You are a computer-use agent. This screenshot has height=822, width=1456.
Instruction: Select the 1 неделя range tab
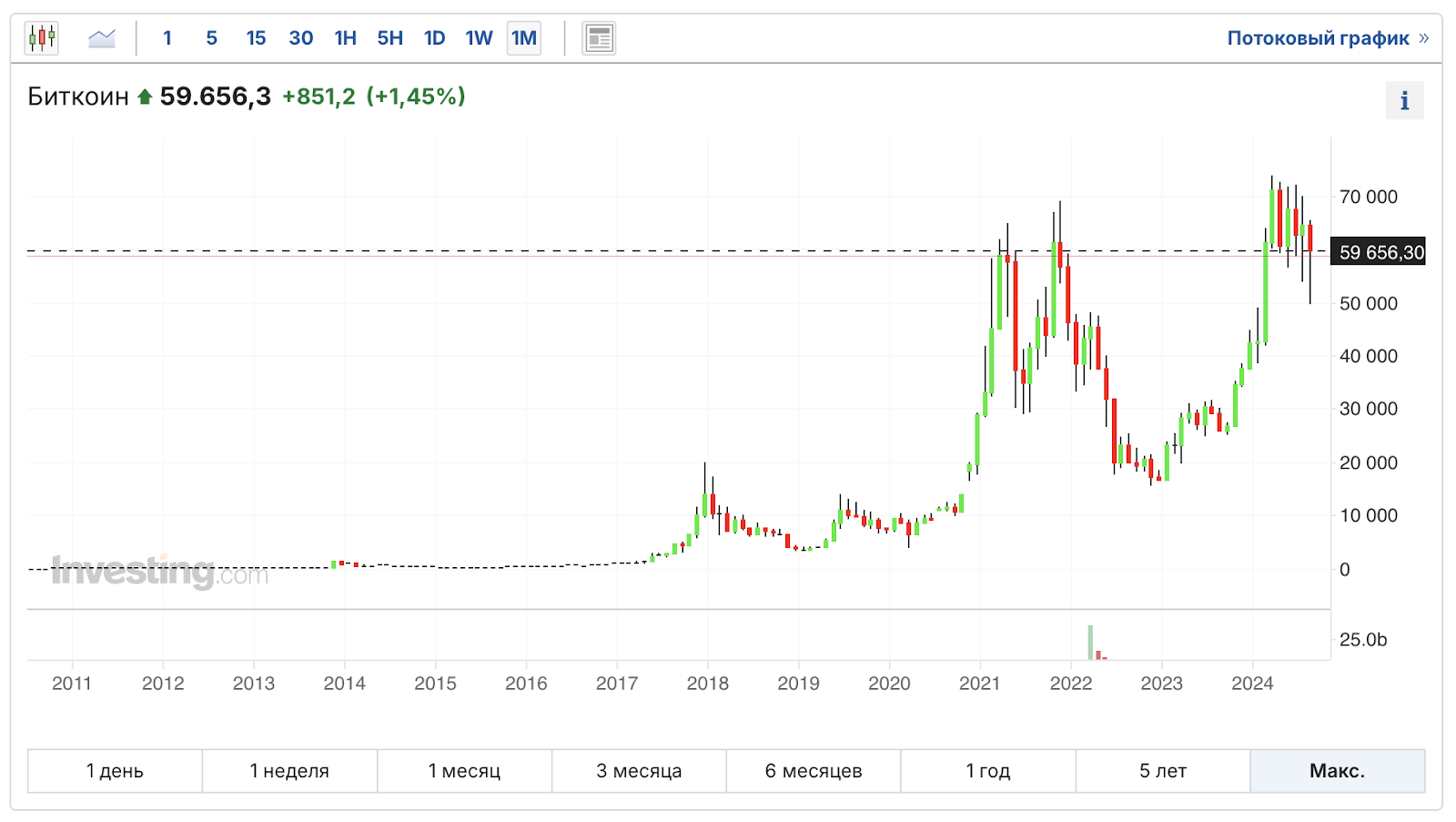point(289,771)
